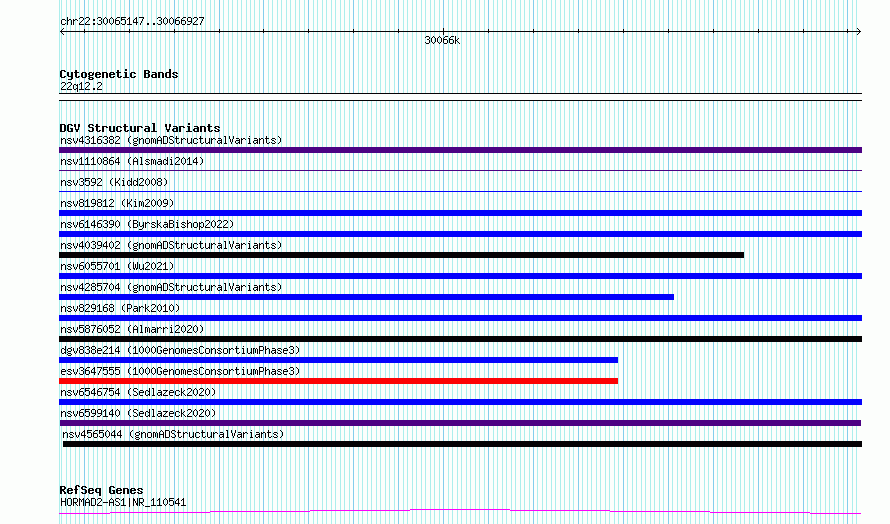
Task: Click the black nsv4565044 variant bar
Action: (x=462, y=444)
